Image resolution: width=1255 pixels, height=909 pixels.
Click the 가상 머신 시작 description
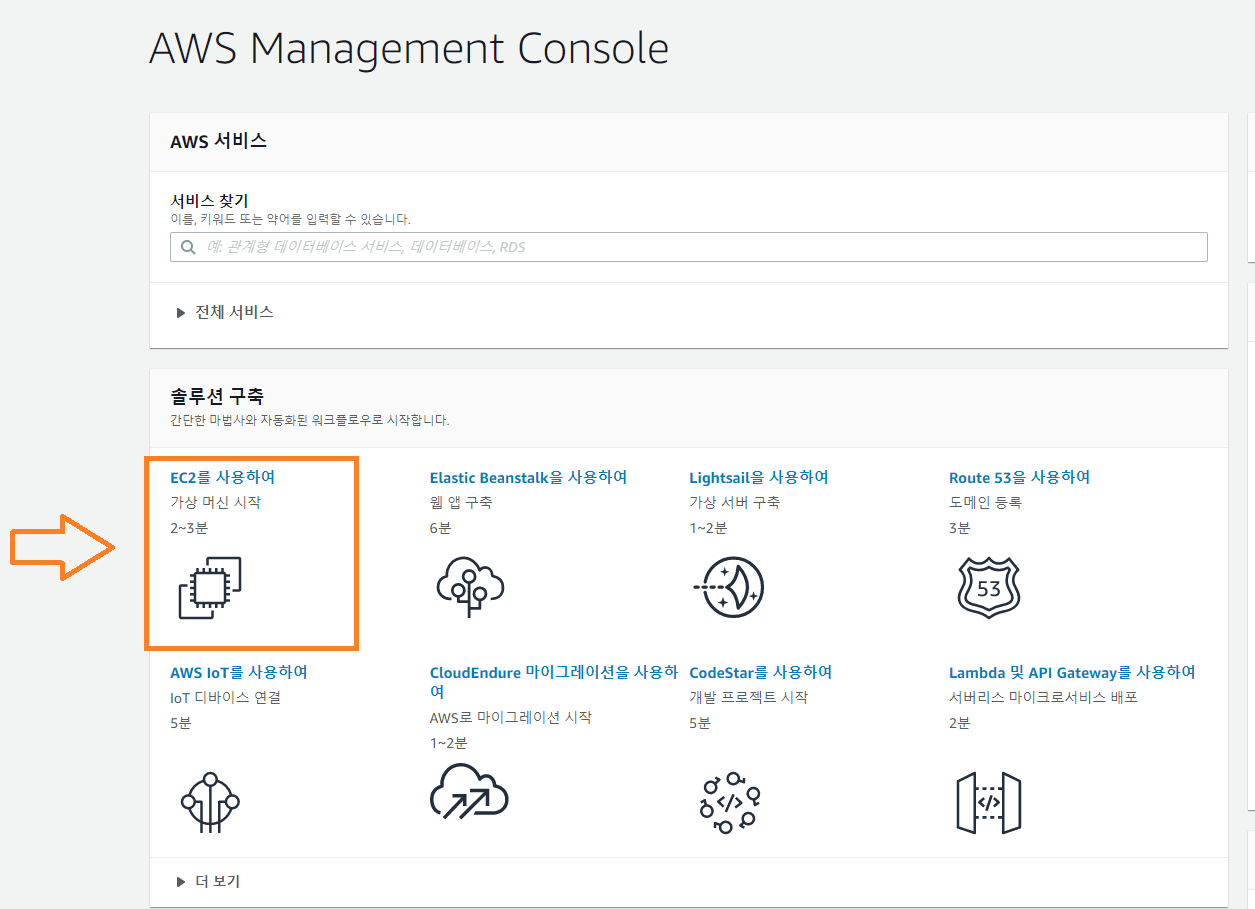click(x=216, y=502)
